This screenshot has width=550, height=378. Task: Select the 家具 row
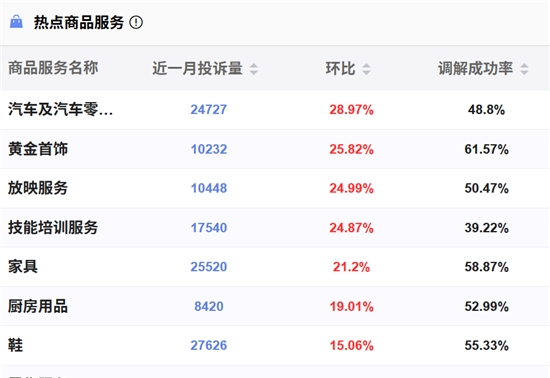[275, 267]
